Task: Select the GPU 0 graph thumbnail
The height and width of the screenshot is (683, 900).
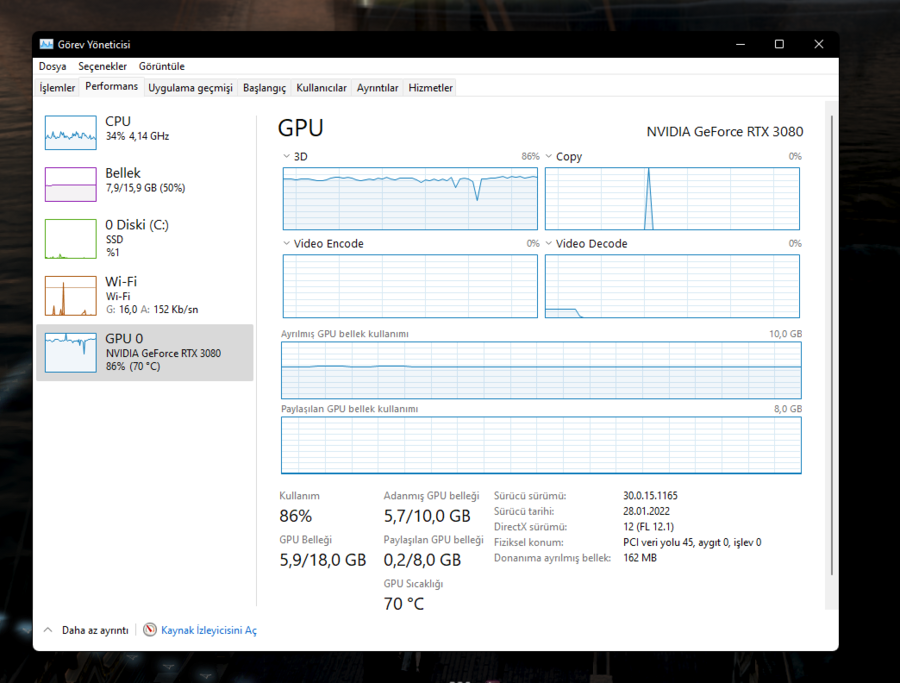Action: point(71,353)
